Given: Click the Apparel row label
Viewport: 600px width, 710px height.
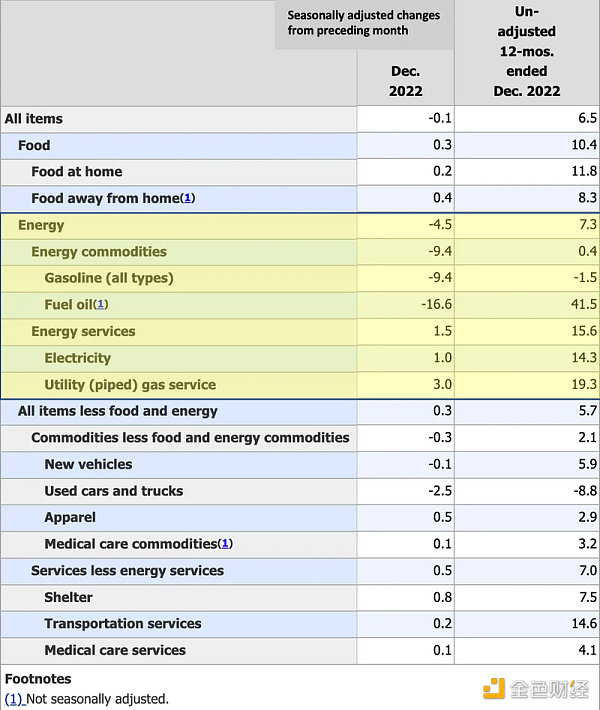Looking at the screenshot, I should pyautogui.click(x=70, y=517).
